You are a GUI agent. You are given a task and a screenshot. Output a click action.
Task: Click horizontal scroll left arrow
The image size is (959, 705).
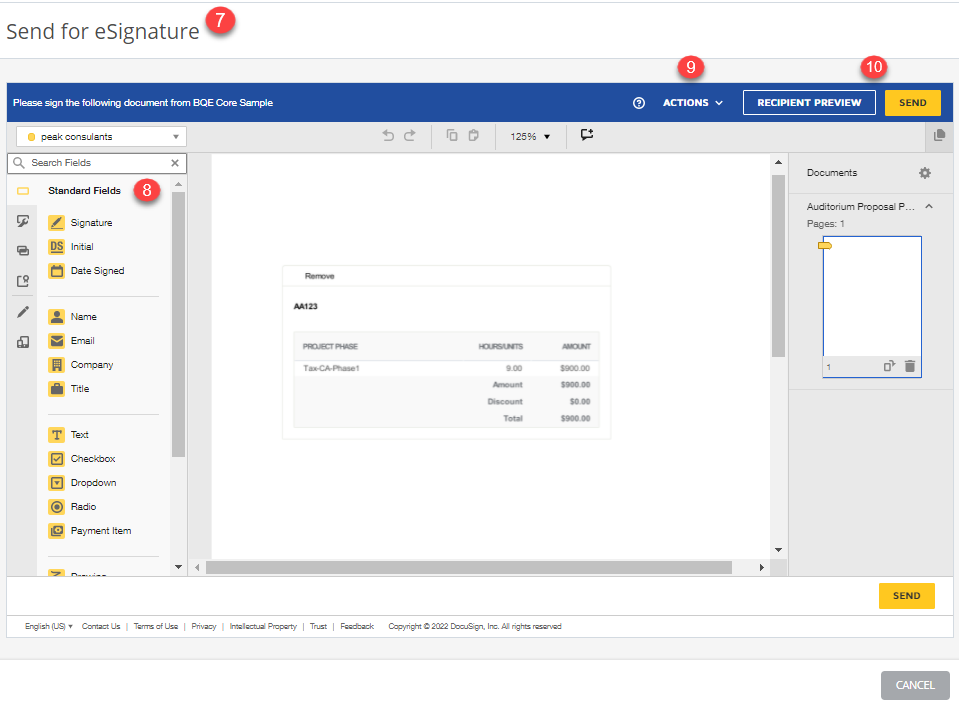click(x=197, y=567)
